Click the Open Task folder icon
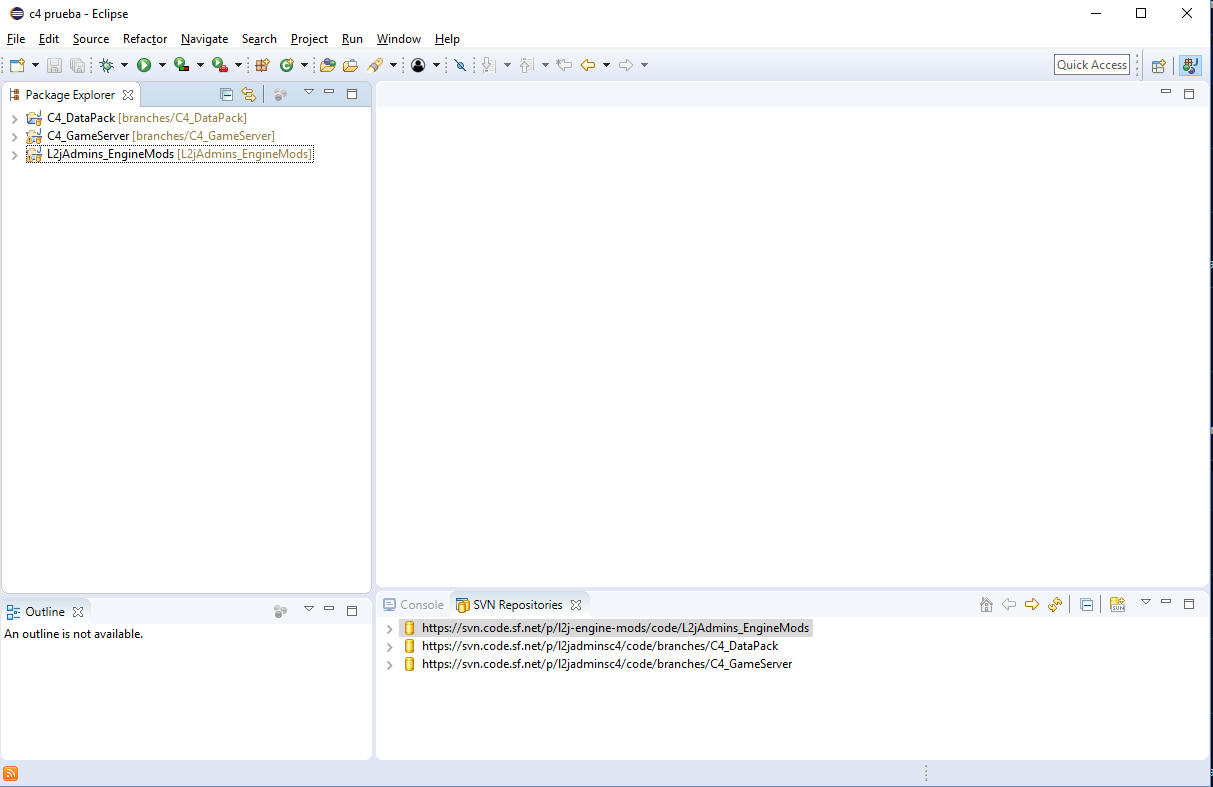Viewport: 1213px width, 787px height. tap(350, 65)
